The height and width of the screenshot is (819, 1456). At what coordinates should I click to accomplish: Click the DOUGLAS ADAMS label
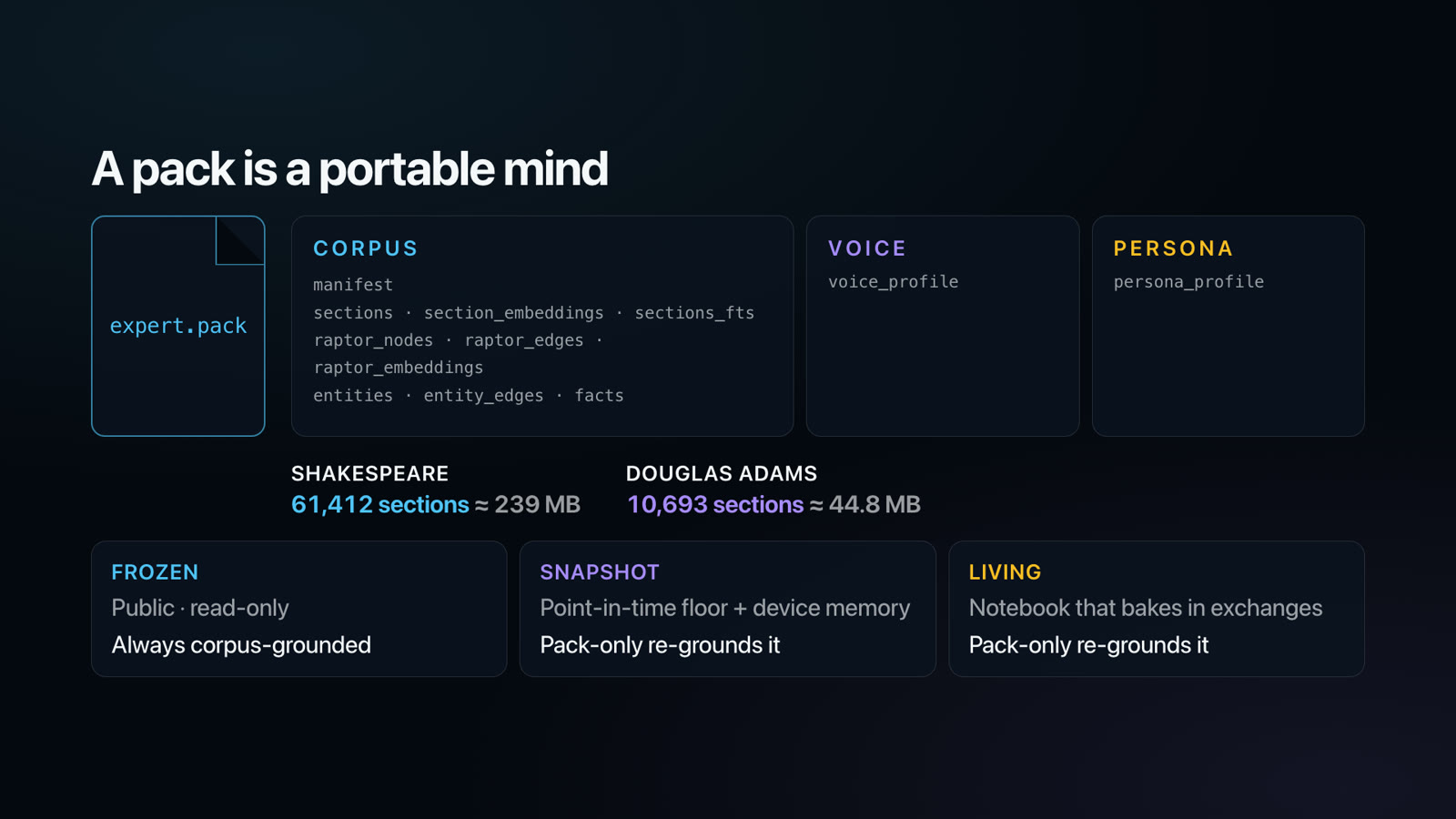tap(722, 473)
